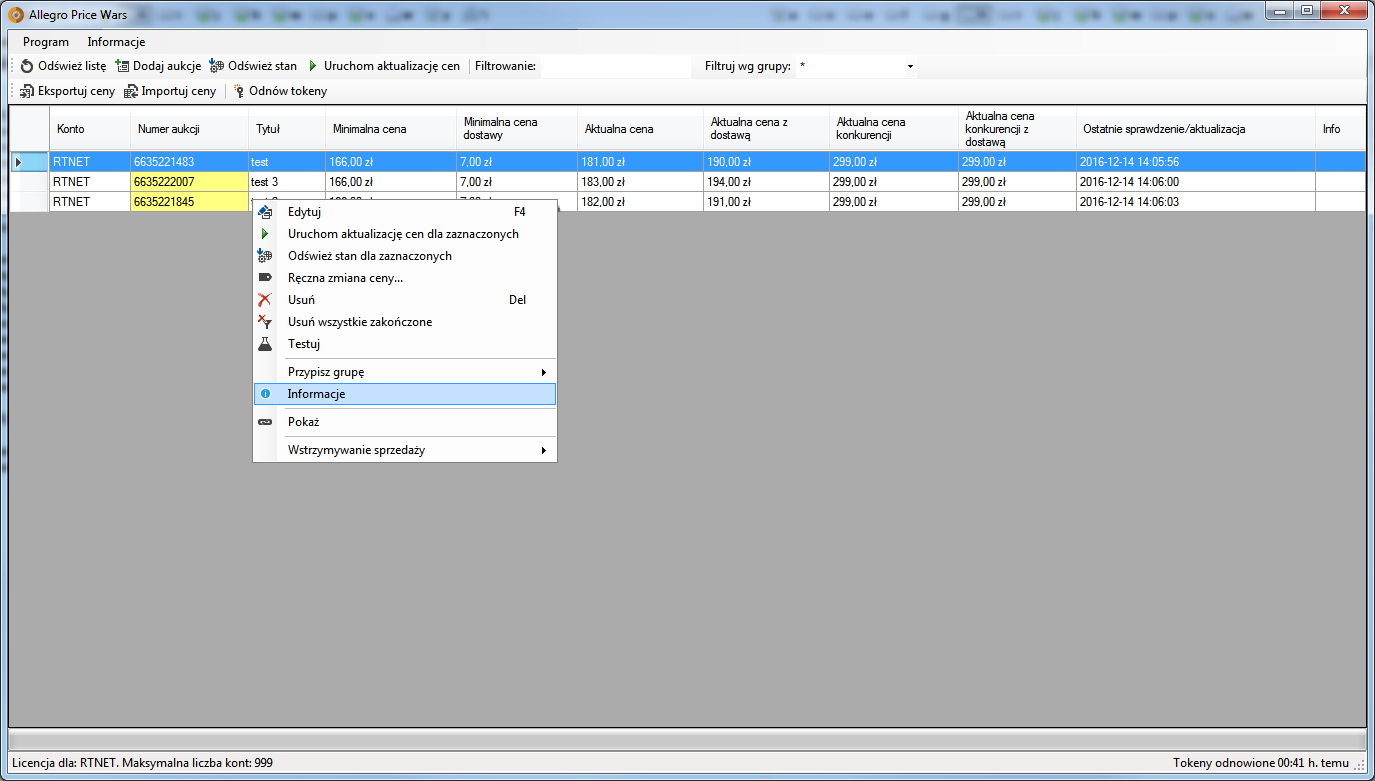
Task: Sort by Numer aukcji column header
Action: click(x=189, y=129)
